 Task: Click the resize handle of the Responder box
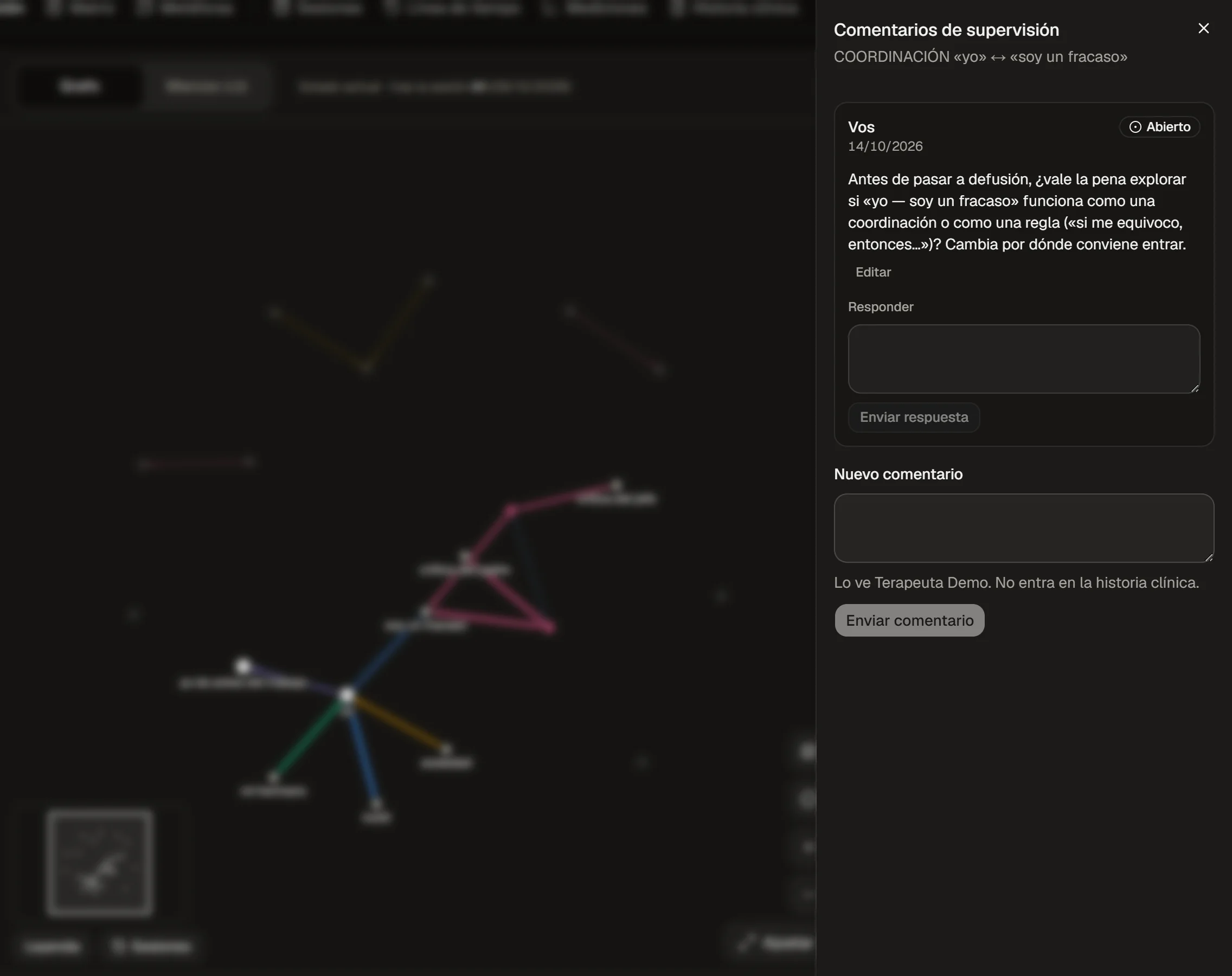click(1194, 388)
